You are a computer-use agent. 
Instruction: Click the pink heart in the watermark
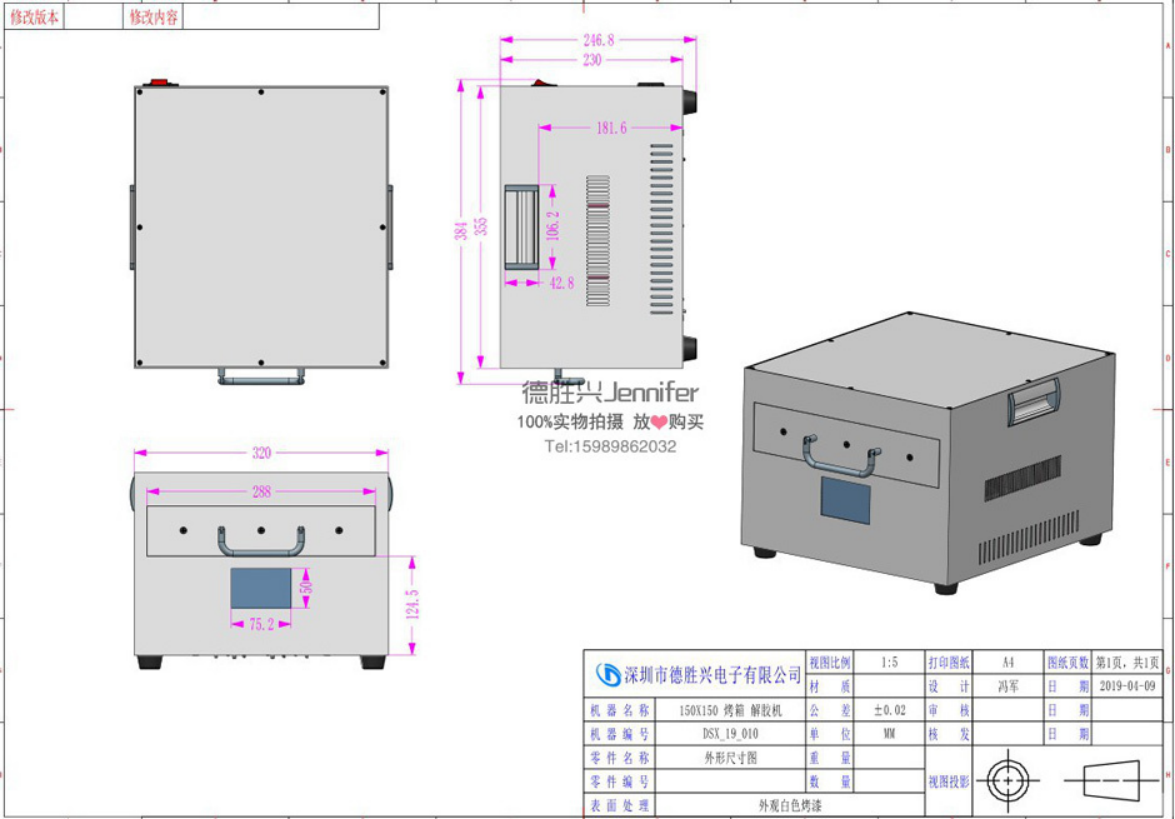tap(660, 423)
